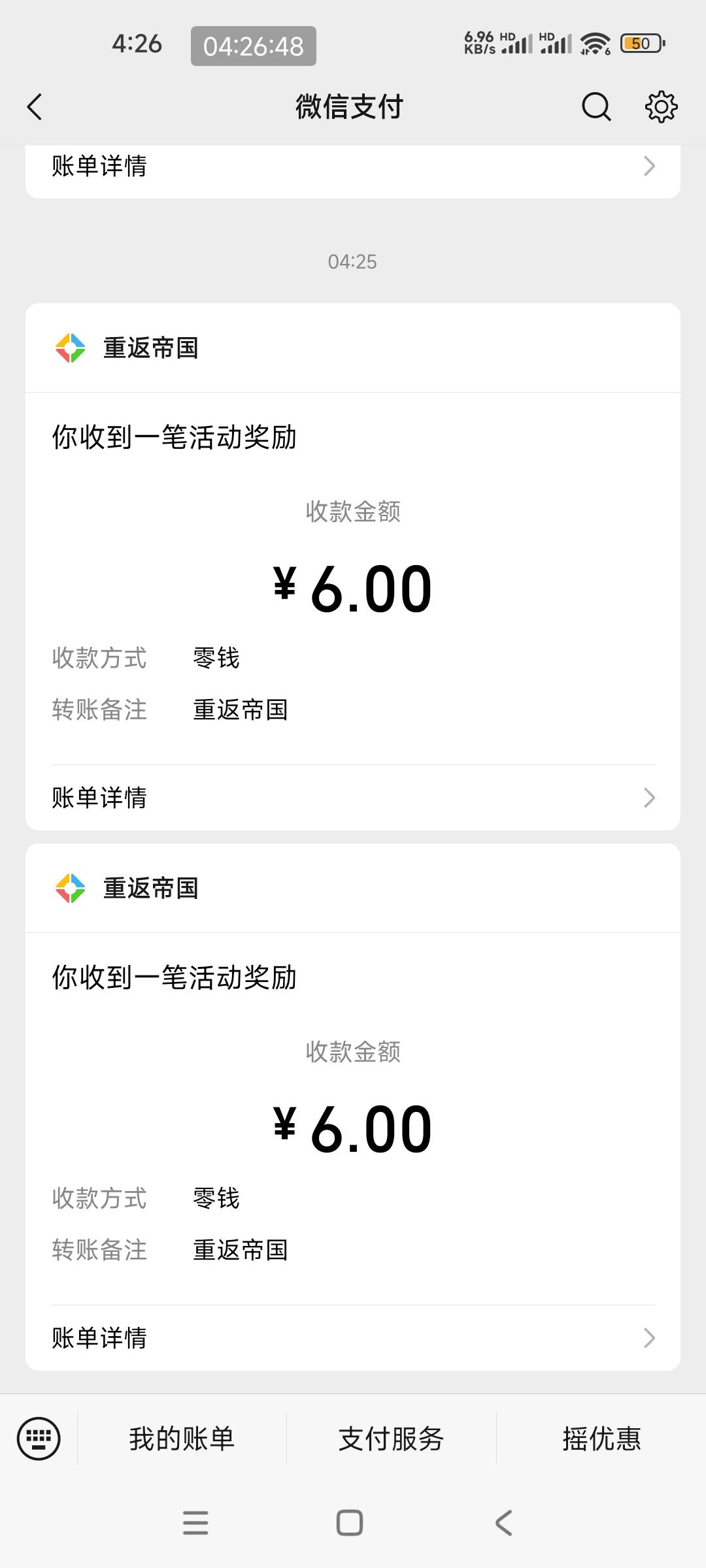Tap the 04:26:48 timer overlay
The width and height of the screenshot is (706, 1568).
point(254,46)
